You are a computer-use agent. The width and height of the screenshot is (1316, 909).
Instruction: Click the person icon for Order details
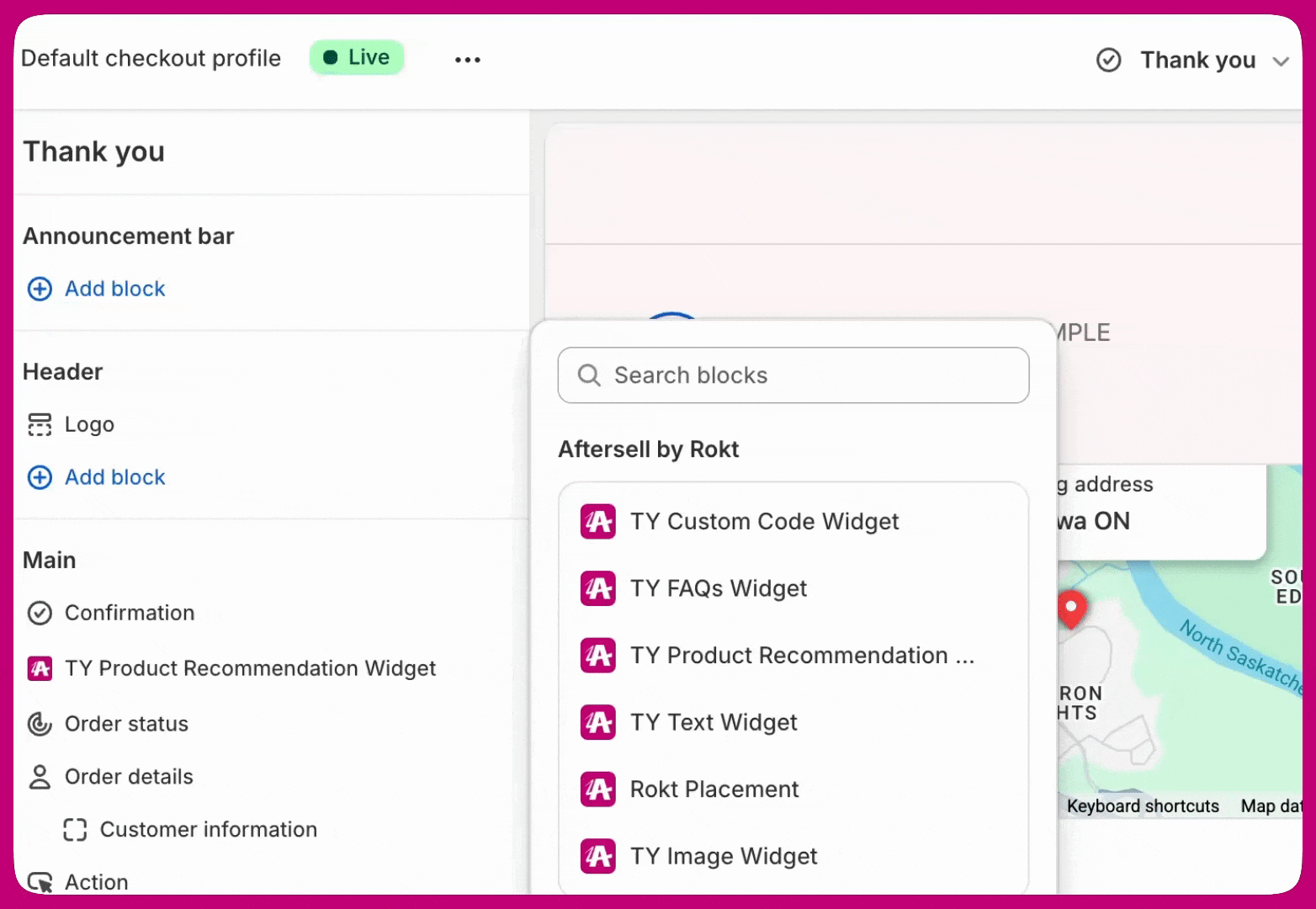click(x=40, y=777)
